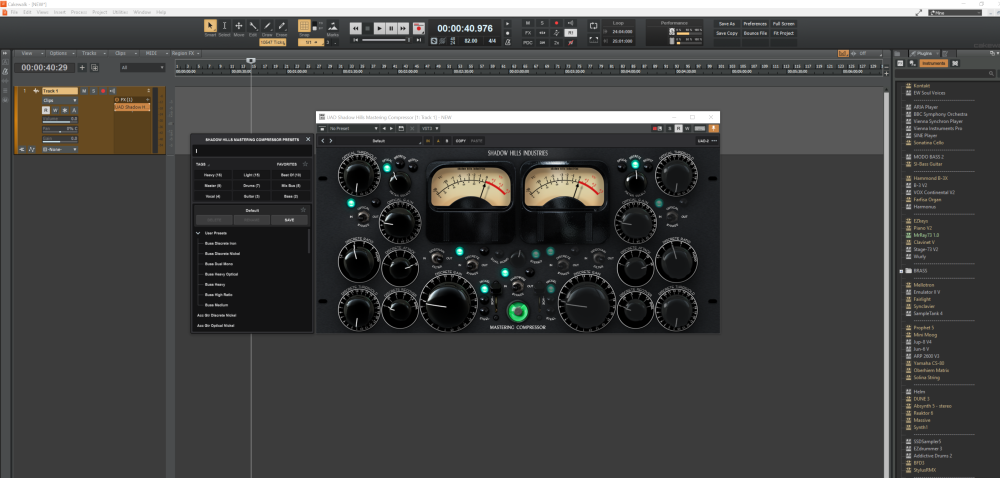The height and width of the screenshot is (478, 1000).
Task: Collapse the User Presets group
Action: tap(198, 233)
